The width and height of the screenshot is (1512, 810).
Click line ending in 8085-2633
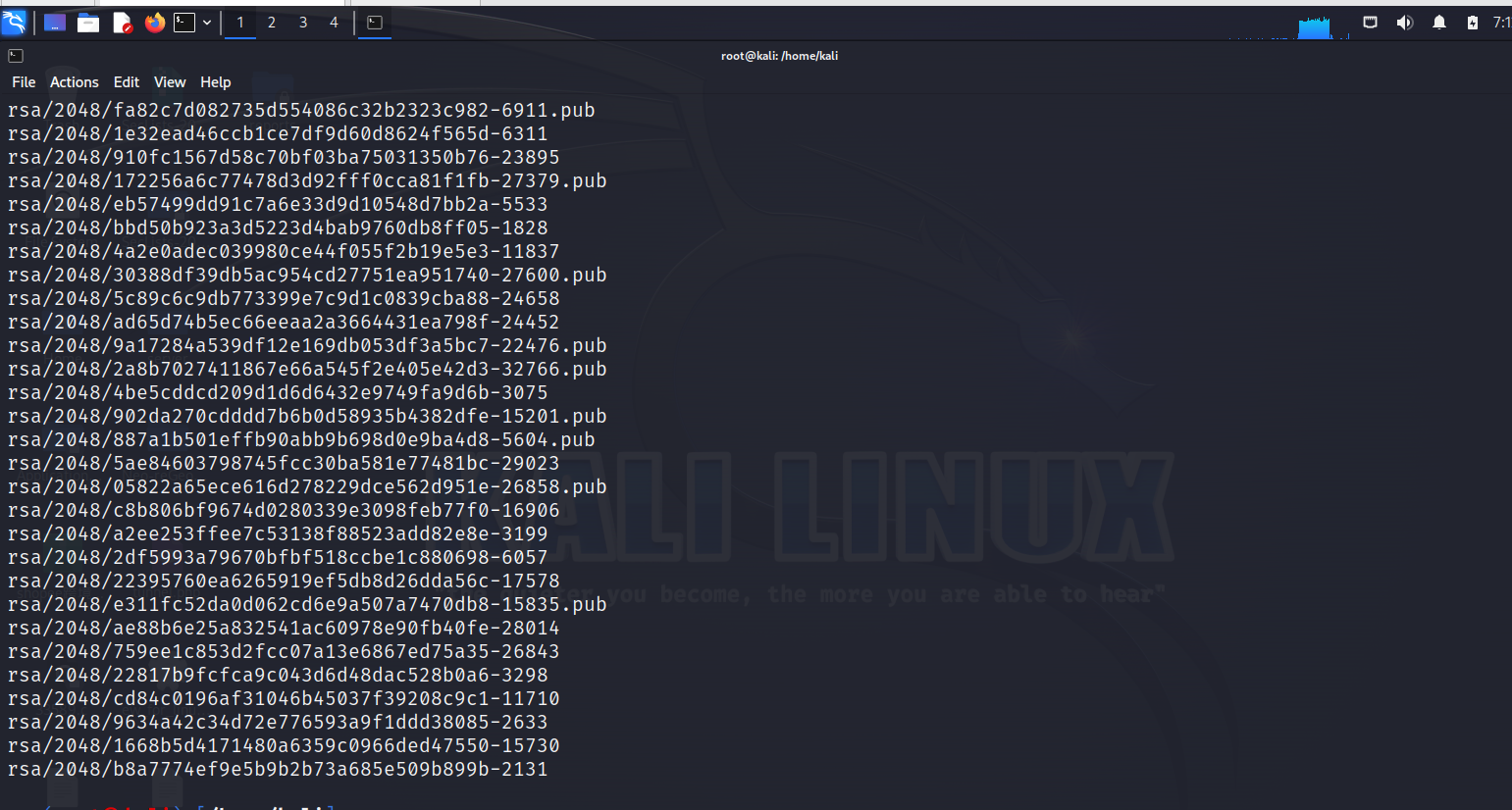278,722
